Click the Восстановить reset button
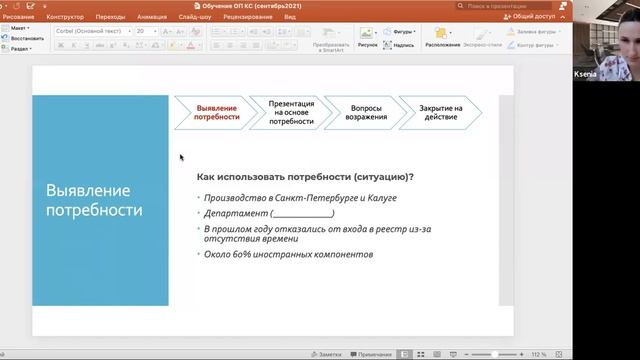Screen dimensions: 640x360 (23, 38)
